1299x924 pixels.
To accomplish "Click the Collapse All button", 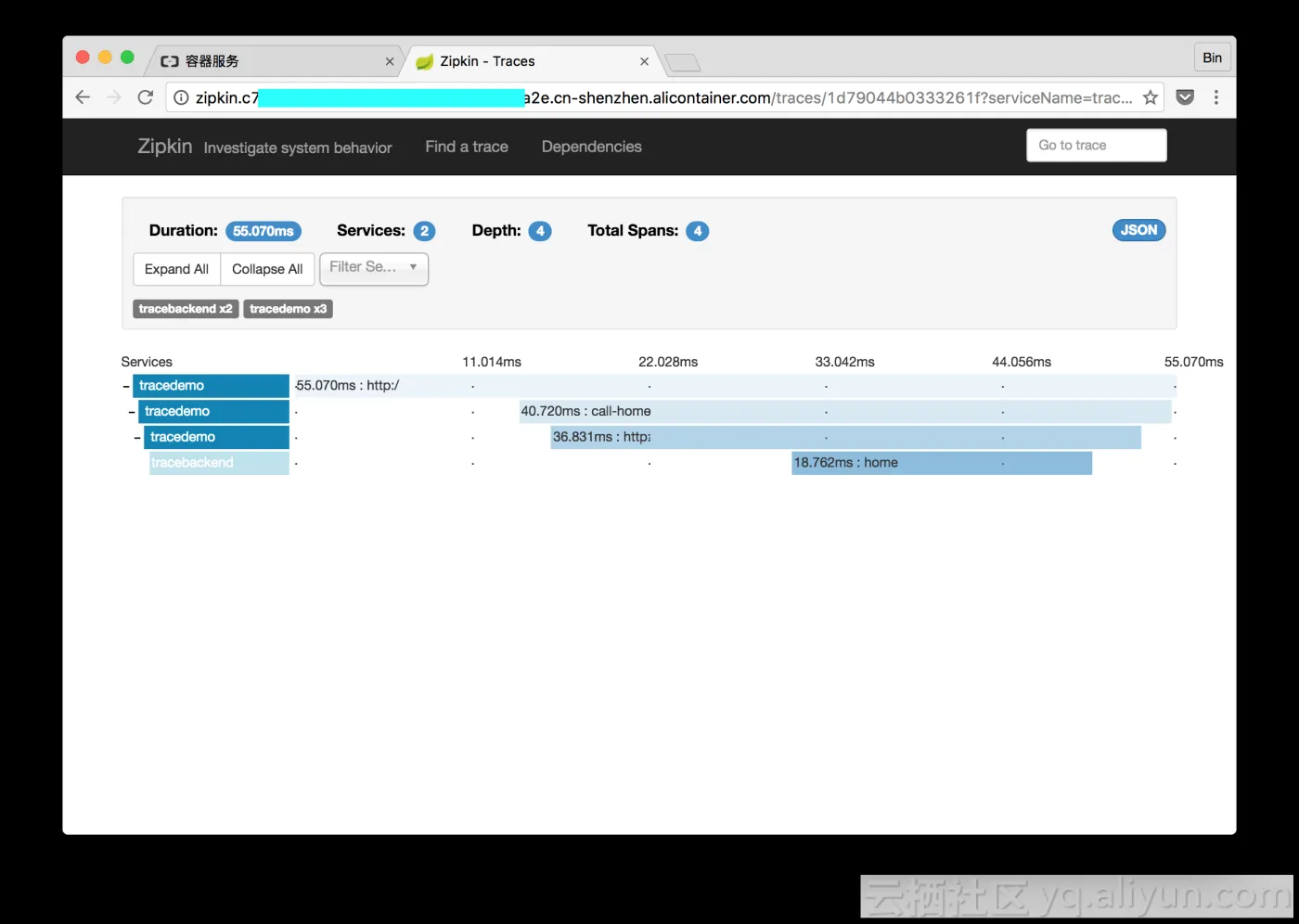I will [x=267, y=269].
